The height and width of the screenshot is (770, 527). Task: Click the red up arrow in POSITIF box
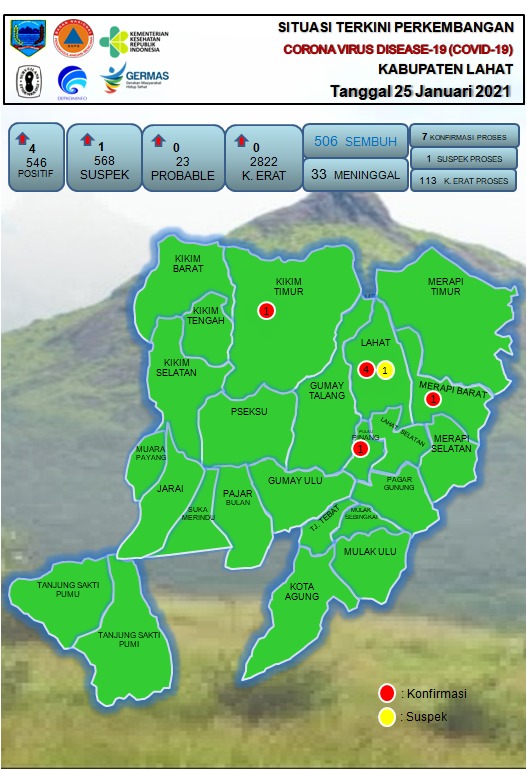(x=22, y=138)
